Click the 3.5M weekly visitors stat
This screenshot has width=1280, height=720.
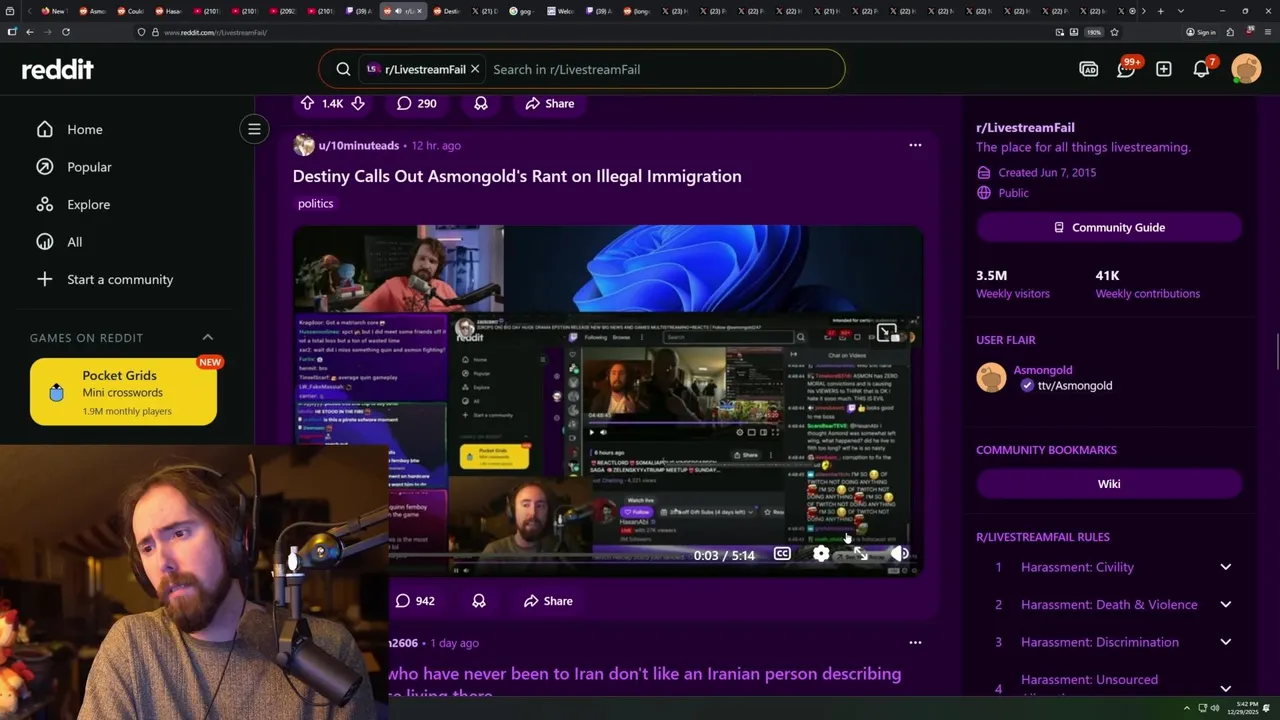pyautogui.click(x=1013, y=284)
